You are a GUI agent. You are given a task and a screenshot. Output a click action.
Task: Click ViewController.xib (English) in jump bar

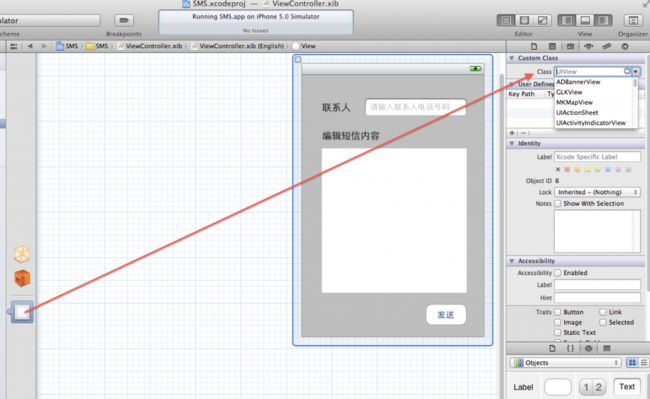coord(238,46)
